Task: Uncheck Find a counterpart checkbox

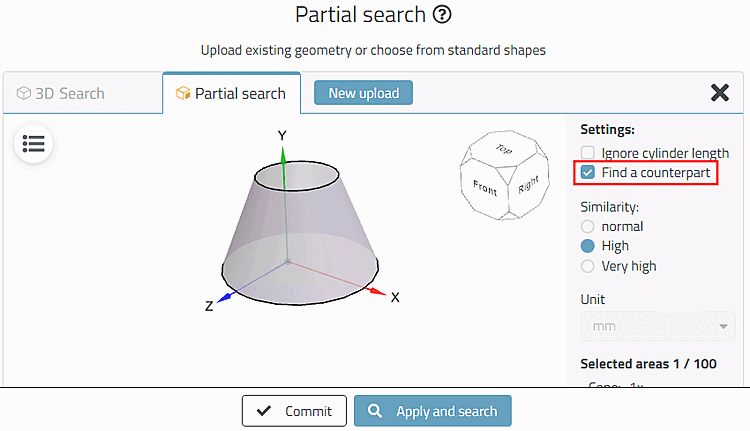Action: (588, 173)
